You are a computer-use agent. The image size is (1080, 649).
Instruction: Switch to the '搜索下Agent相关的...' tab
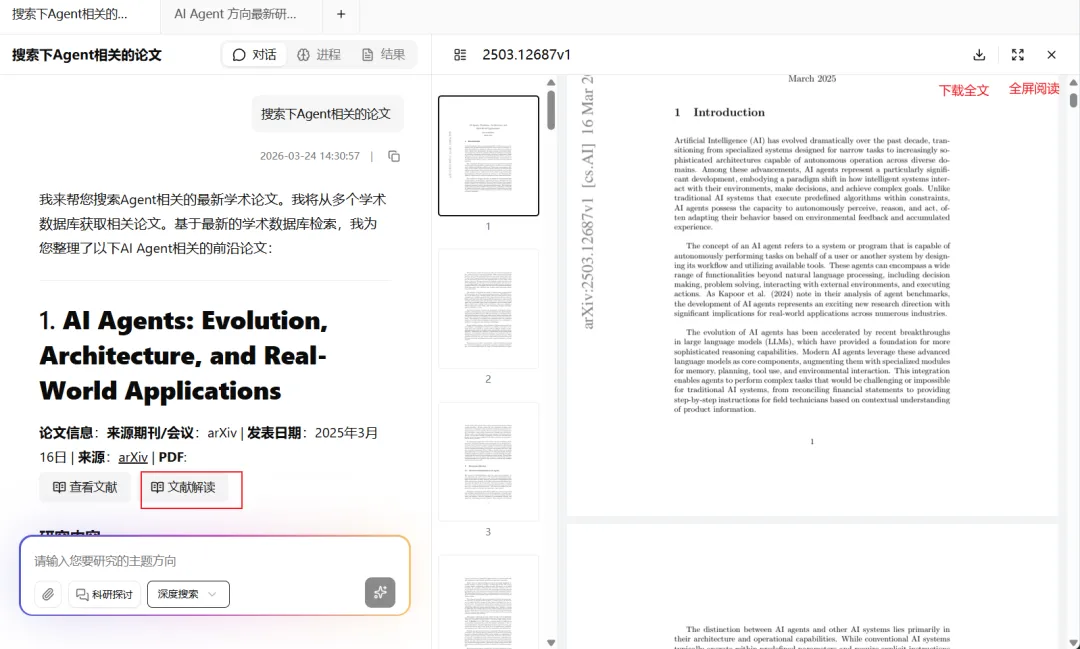tap(70, 14)
